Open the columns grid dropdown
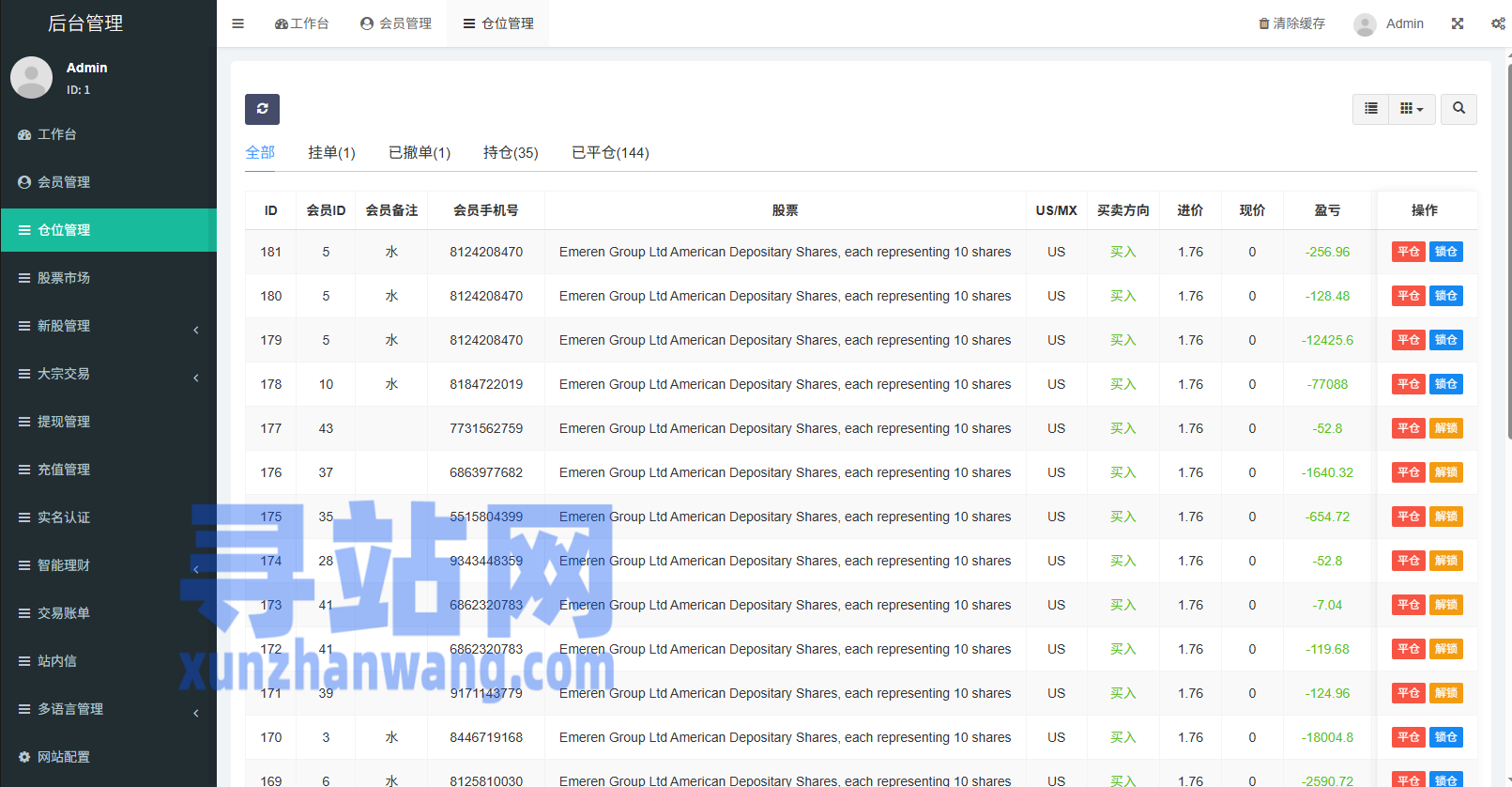Screen dimensions: 1512x787 tap(1411, 109)
